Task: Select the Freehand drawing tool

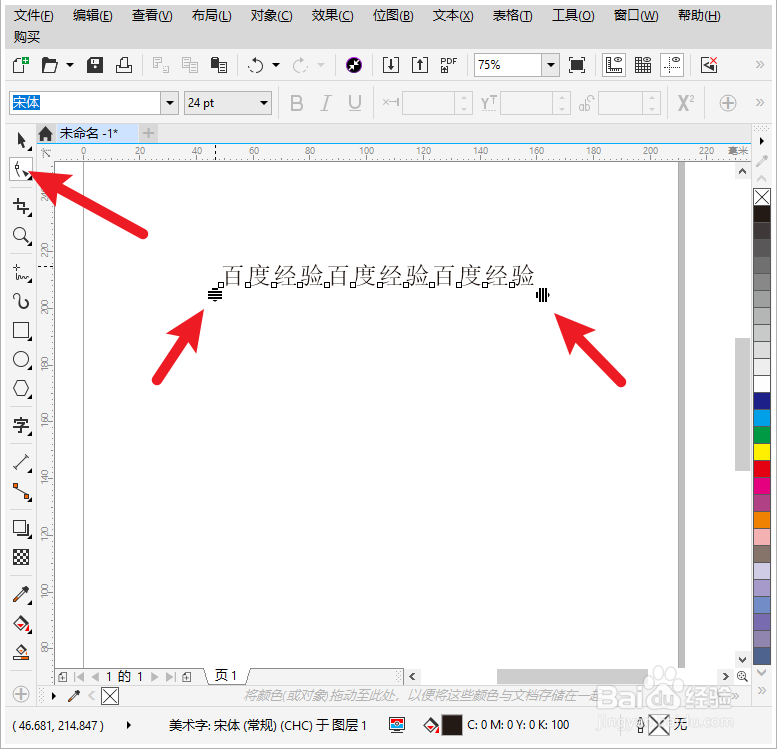Action: point(21,273)
